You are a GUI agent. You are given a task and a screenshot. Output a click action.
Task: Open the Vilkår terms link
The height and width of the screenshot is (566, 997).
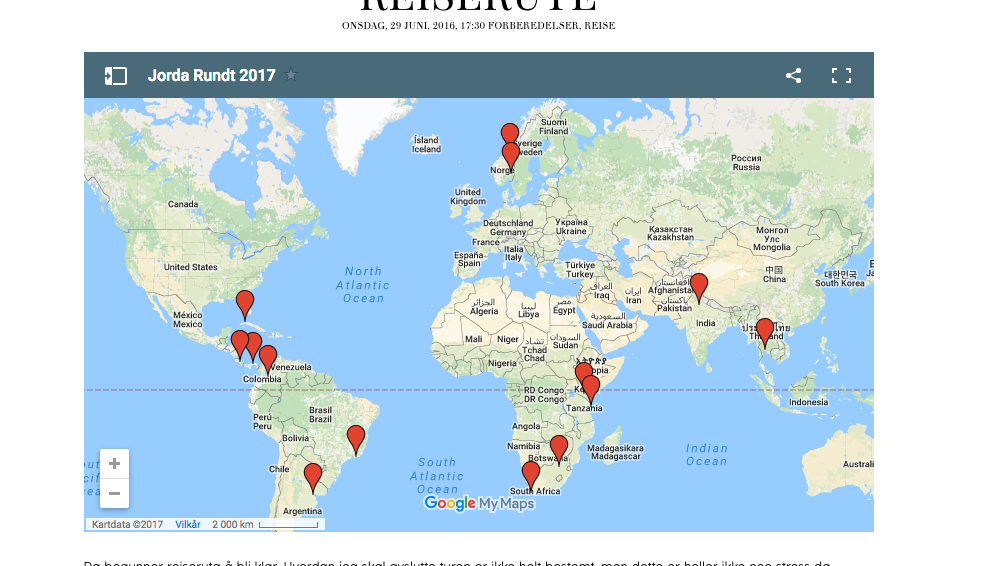coord(188,524)
